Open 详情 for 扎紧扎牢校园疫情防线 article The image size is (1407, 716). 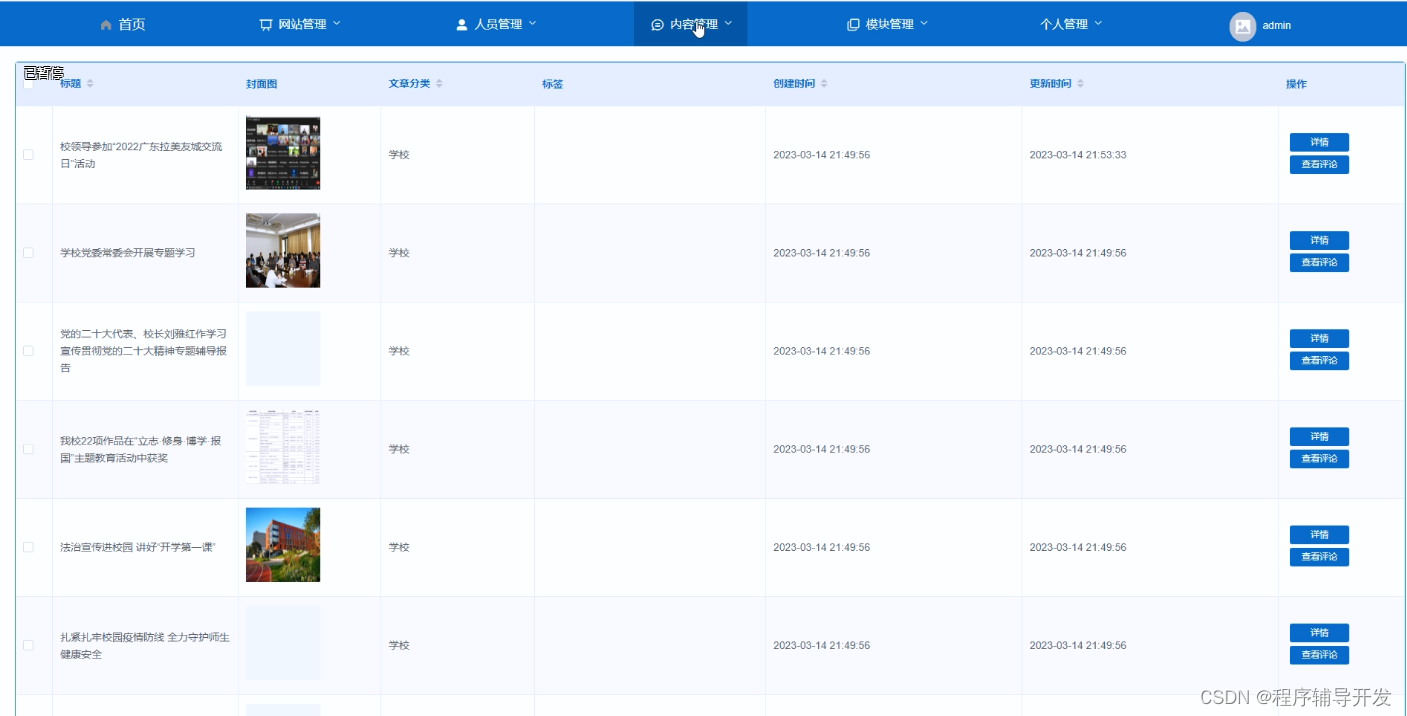point(1319,632)
